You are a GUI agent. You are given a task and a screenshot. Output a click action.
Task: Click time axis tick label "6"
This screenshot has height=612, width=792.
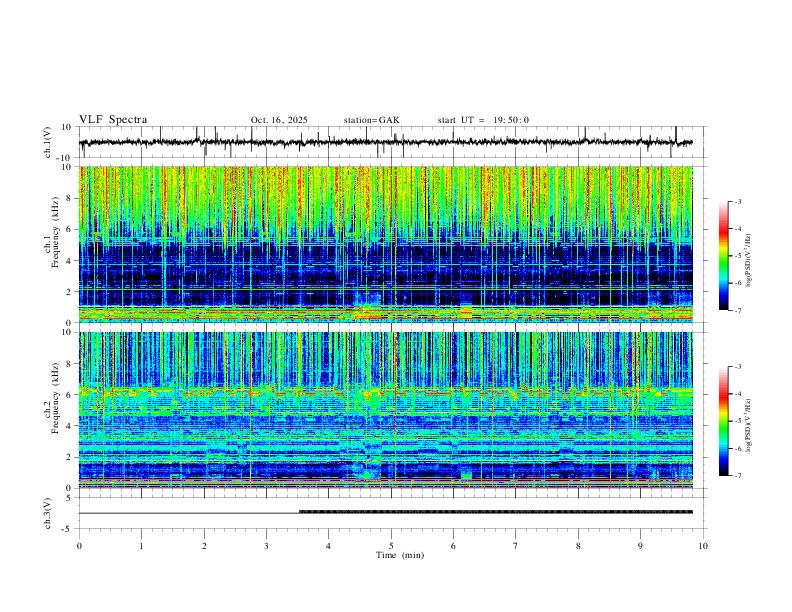click(453, 546)
